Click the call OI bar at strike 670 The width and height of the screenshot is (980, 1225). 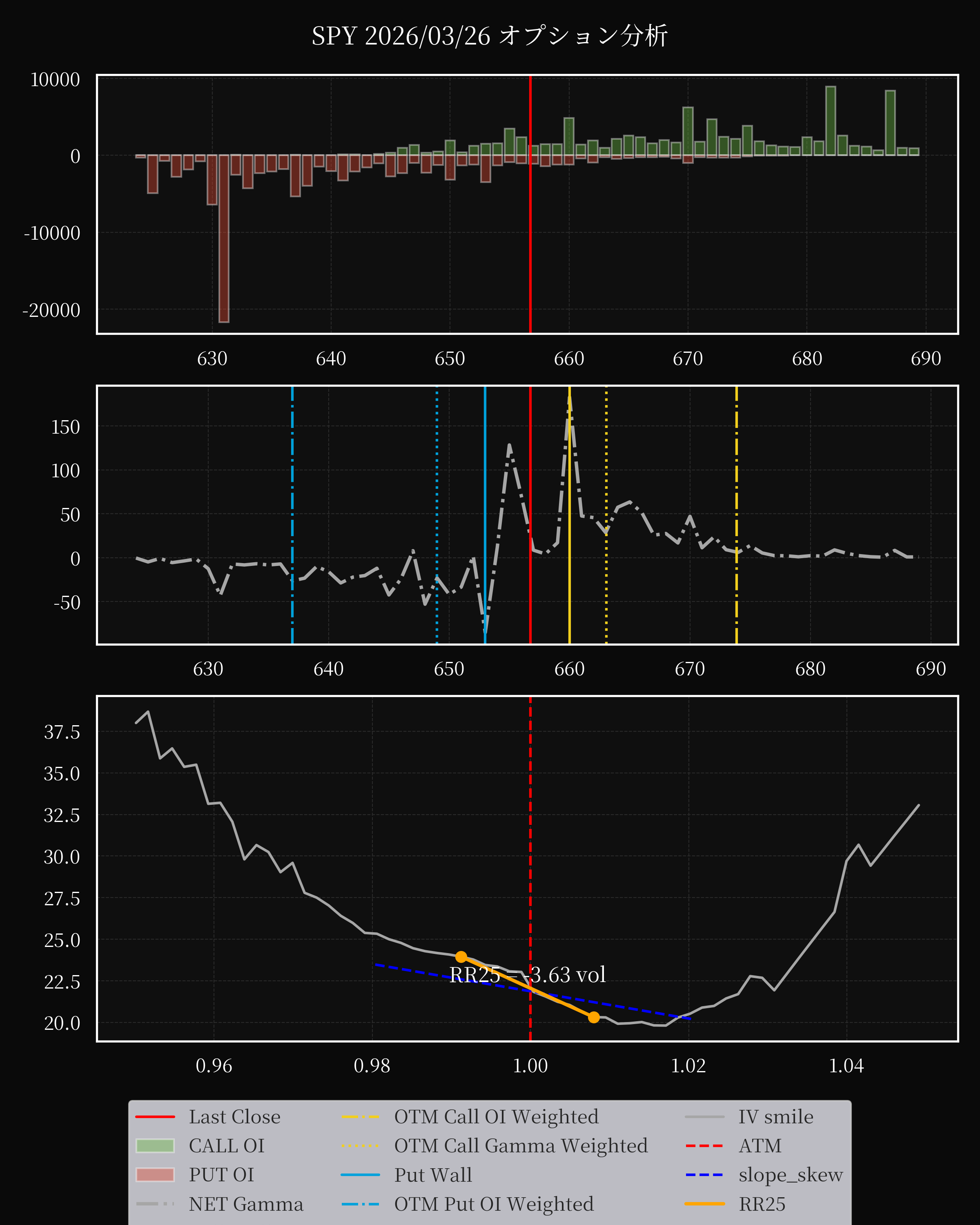688,131
